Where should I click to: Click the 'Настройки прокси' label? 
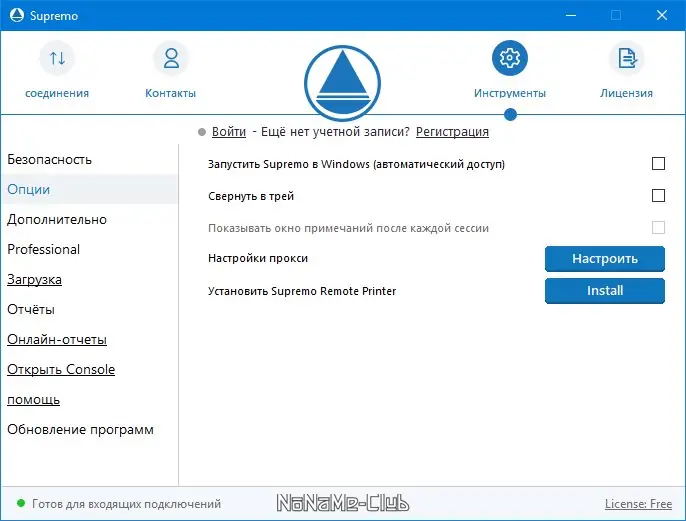(258, 259)
